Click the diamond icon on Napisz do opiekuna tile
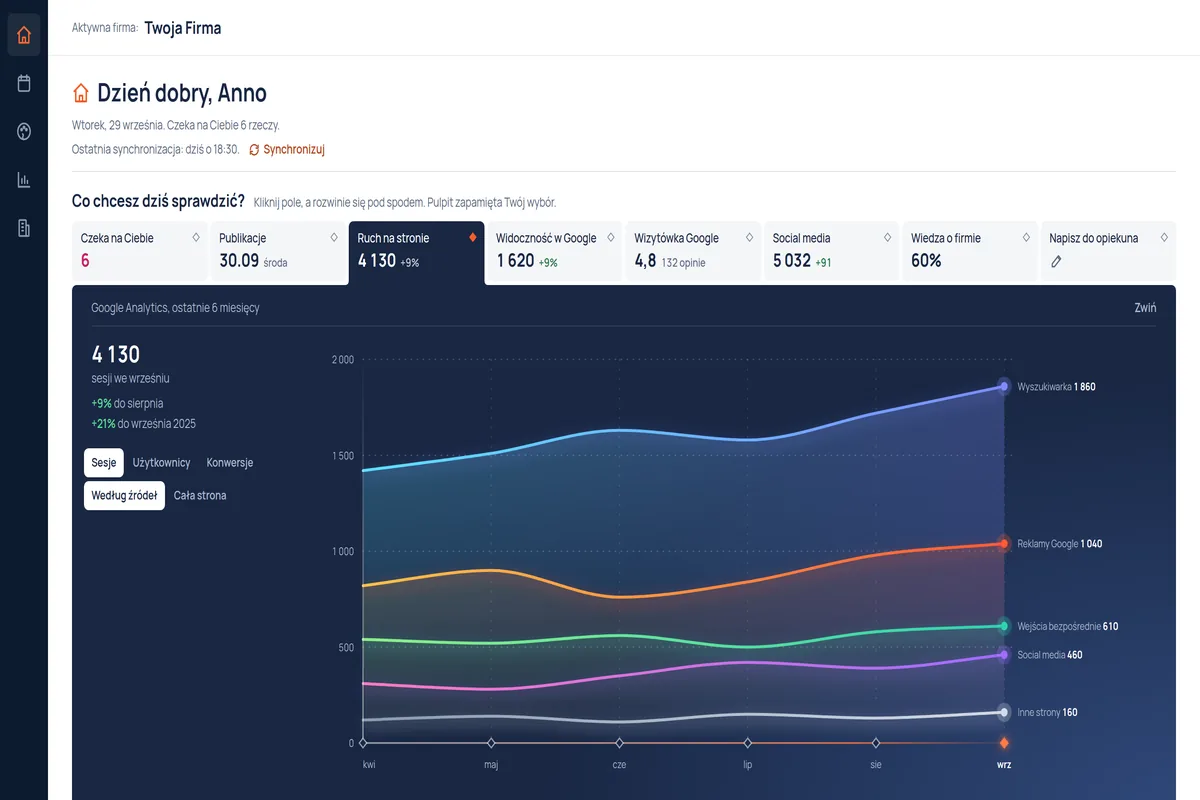Image resolution: width=1200 pixels, height=800 pixels. point(1163,238)
